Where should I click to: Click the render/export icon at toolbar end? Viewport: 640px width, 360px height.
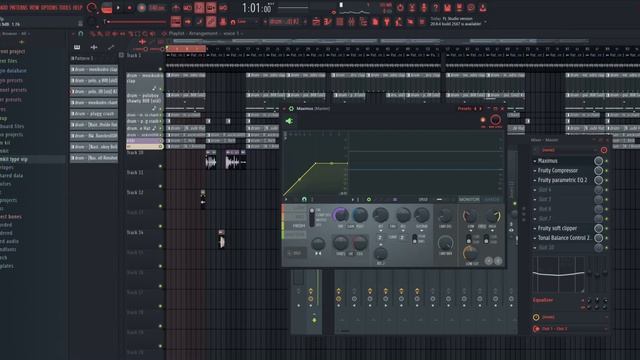point(483,7)
